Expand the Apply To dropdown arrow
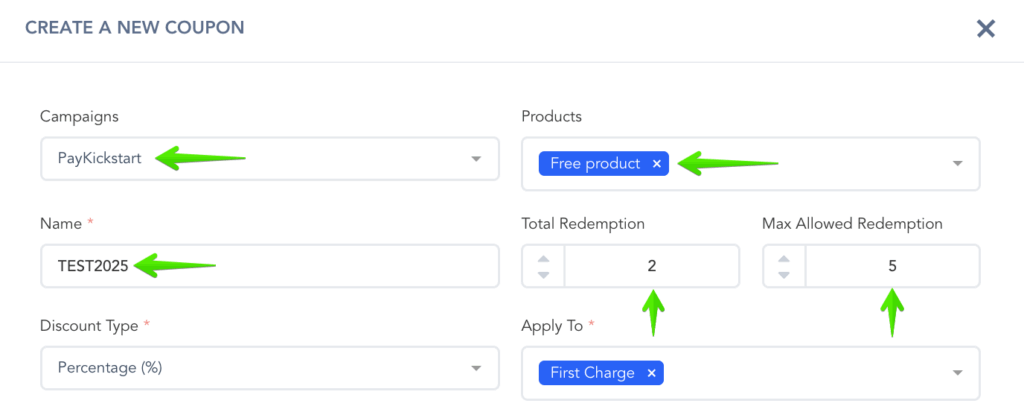The width and height of the screenshot is (1024, 412). tap(956, 373)
